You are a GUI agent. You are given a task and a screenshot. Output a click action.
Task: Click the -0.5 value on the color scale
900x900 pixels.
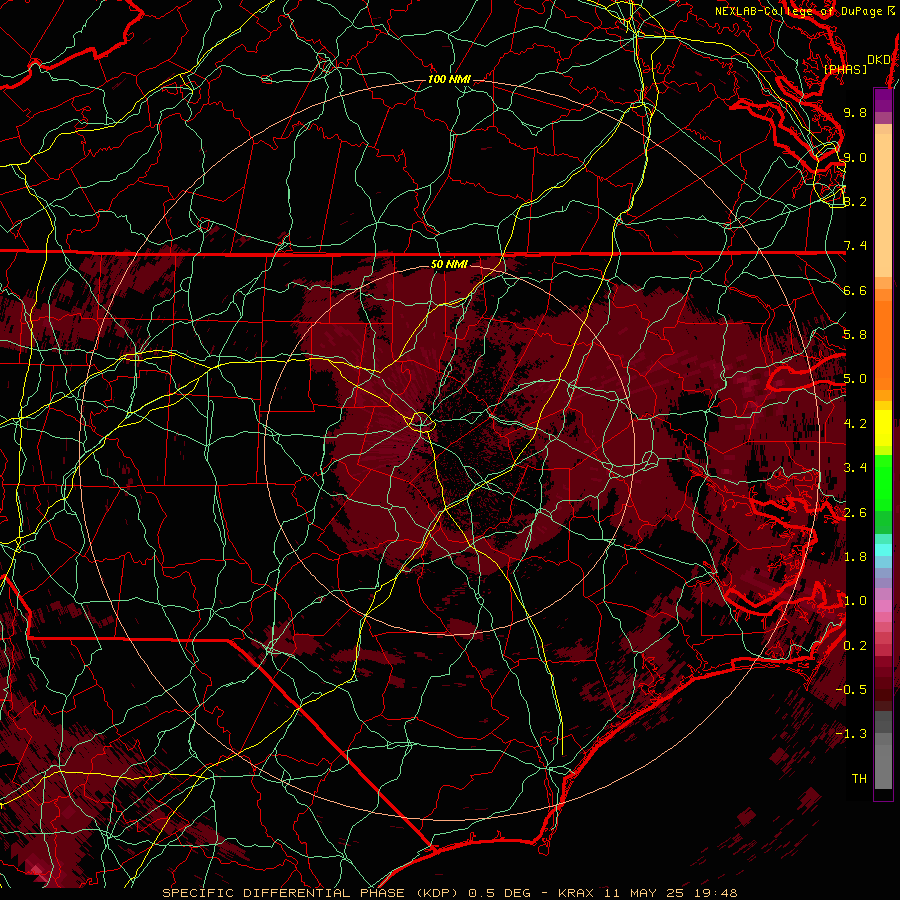click(x=851, y=690)
